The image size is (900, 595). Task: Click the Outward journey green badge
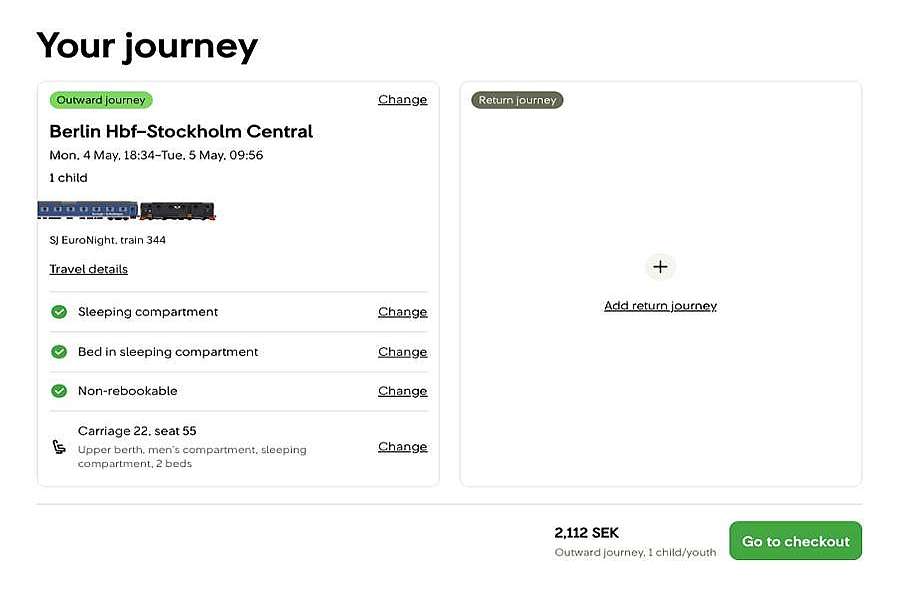pyautogui.click(x=101, y=100)
